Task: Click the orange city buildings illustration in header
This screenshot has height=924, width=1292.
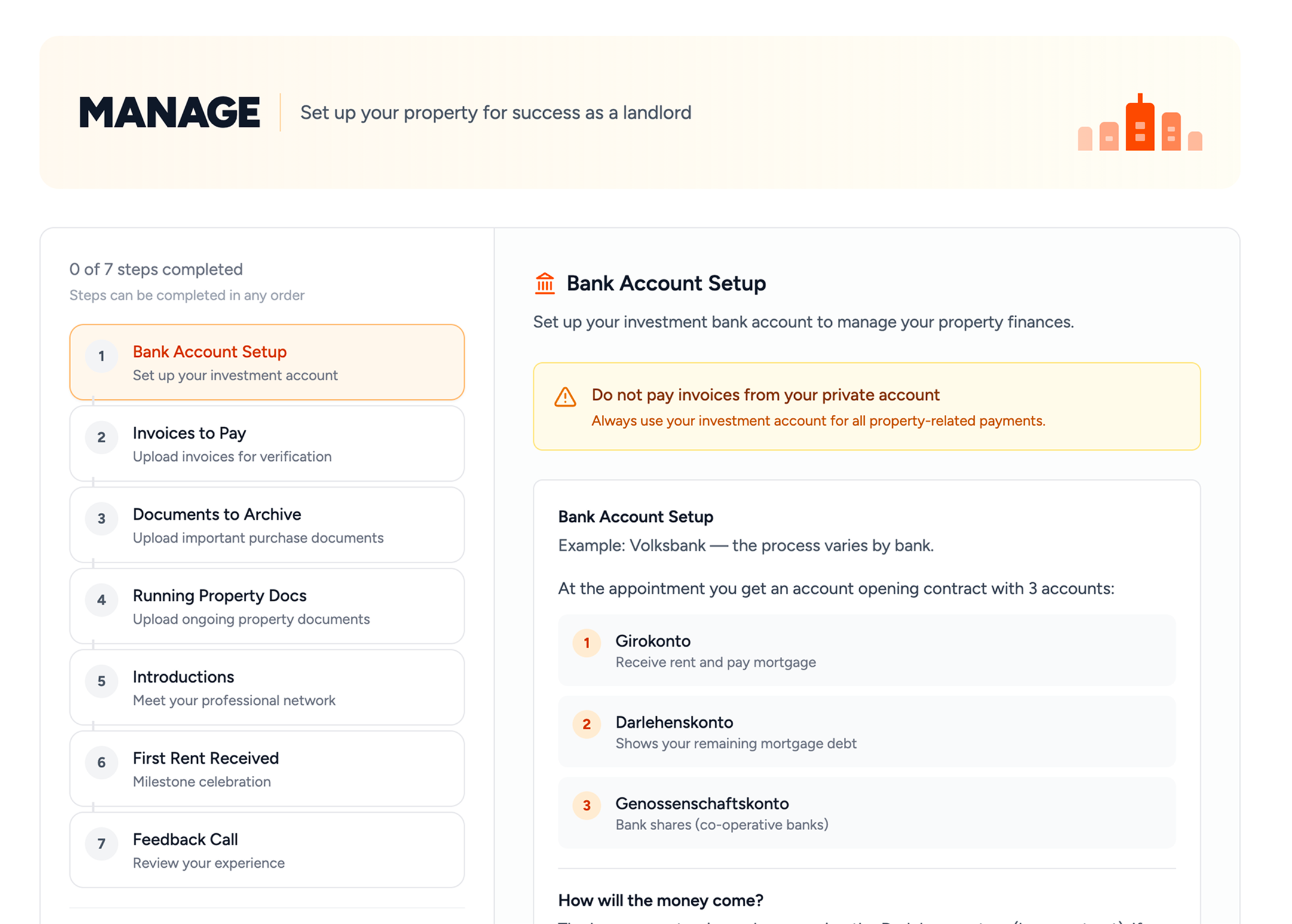Action: point(1140,123)
